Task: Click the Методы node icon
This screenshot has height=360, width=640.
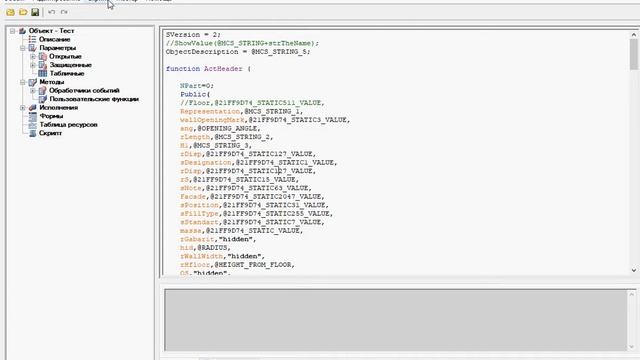Action: (x=32, y=82)
